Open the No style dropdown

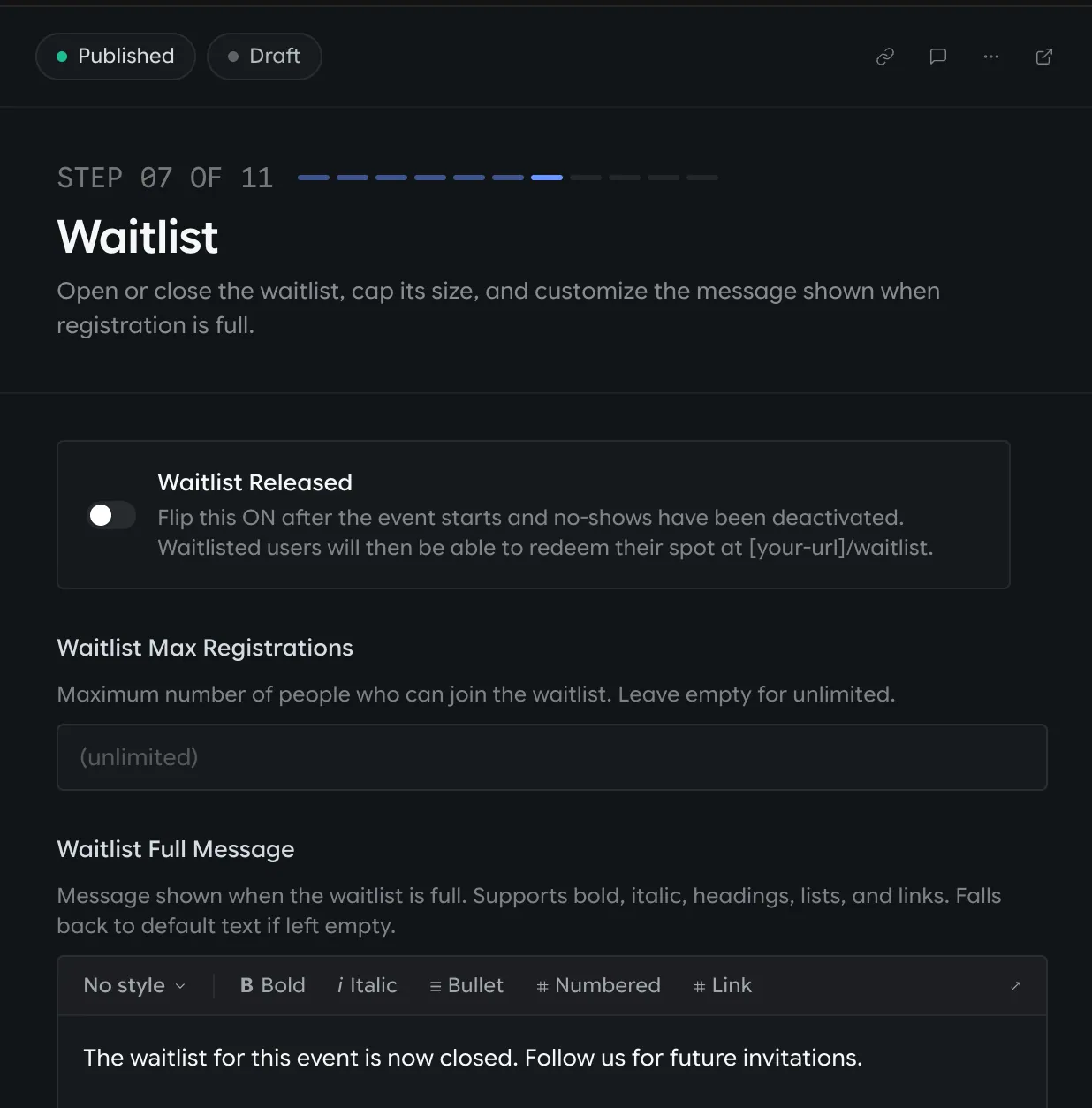pos(134,985)
